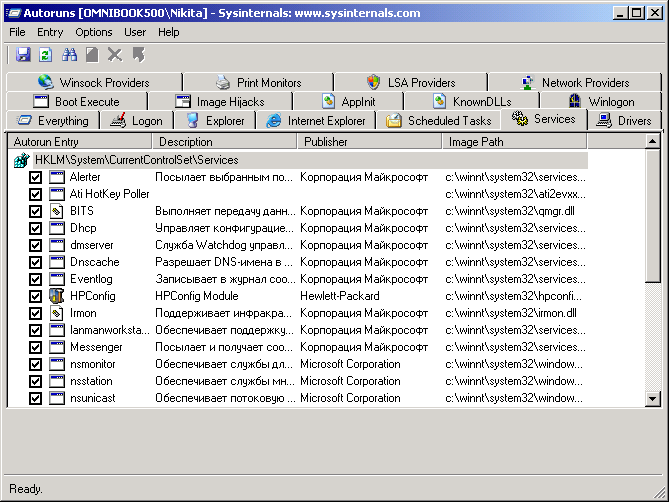Click the HPConfig entry icon
This screenshot has height=502, width=669.
coord(56,296)
